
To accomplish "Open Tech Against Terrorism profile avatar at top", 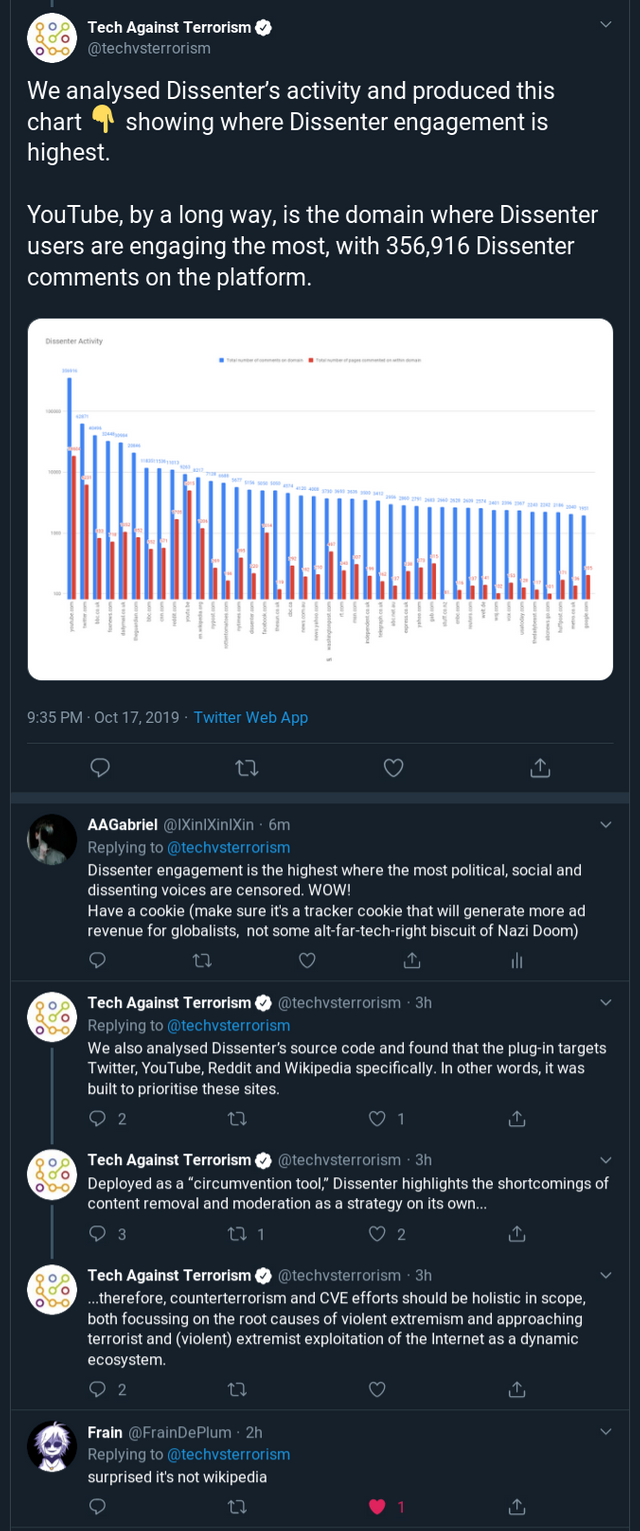I will coord(52,37).
